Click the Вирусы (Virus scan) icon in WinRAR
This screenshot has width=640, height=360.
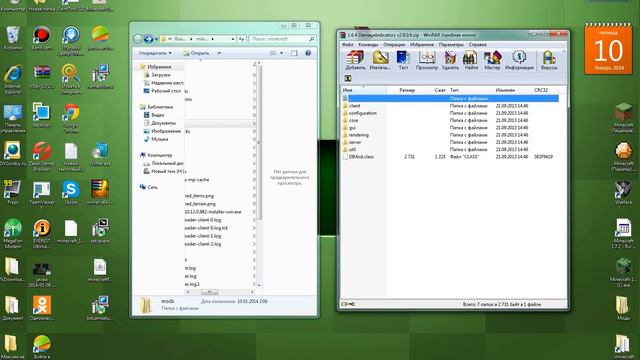click(549, 60)
